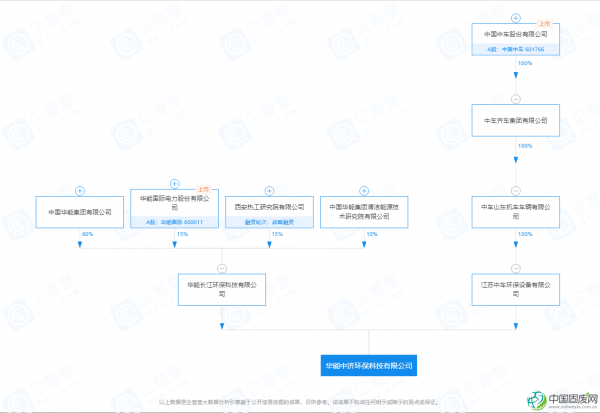
Task: Collapse minus icon above 华能长江环保科技有限公司
Action: tap(222, 267)
